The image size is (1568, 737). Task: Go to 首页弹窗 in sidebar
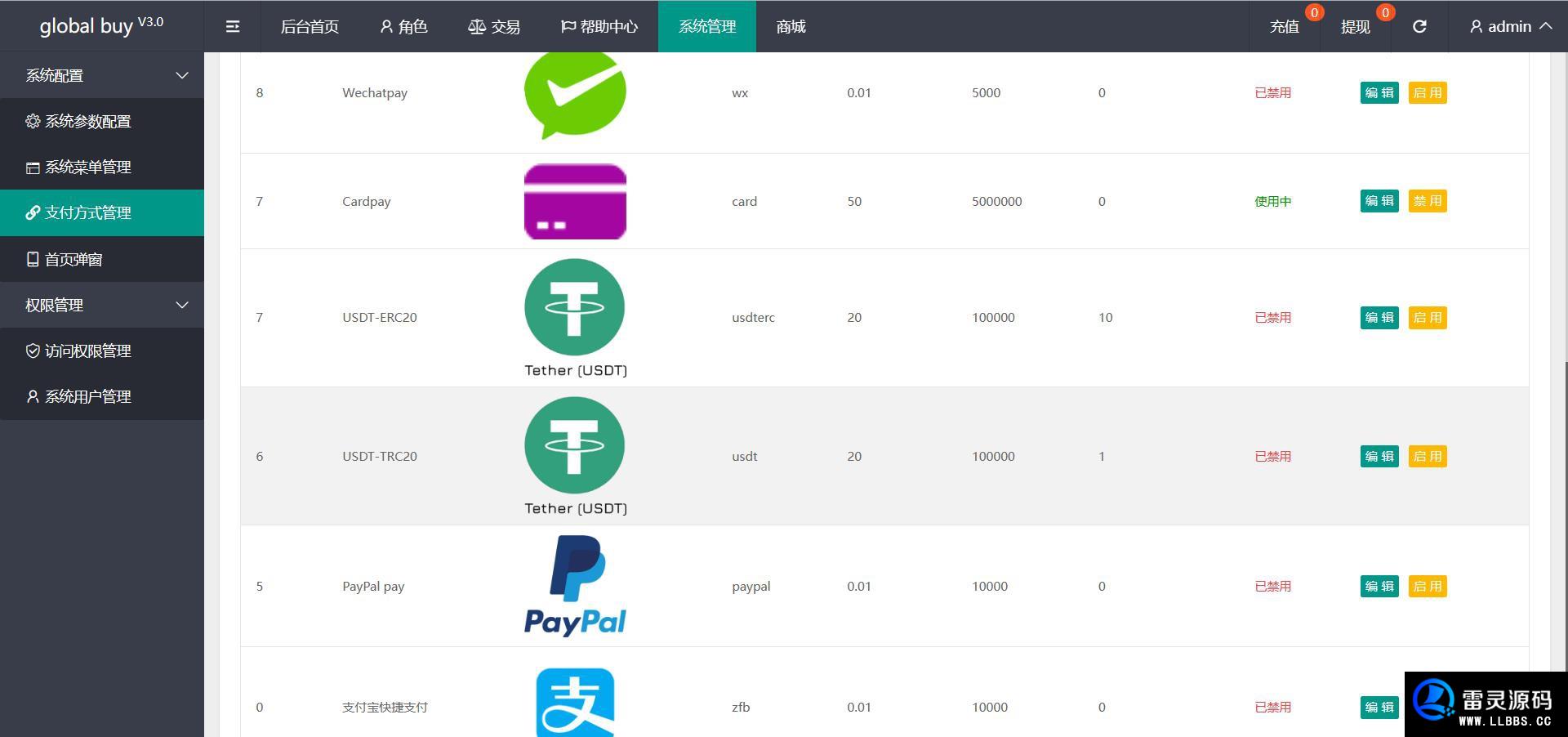click(102, 259)
